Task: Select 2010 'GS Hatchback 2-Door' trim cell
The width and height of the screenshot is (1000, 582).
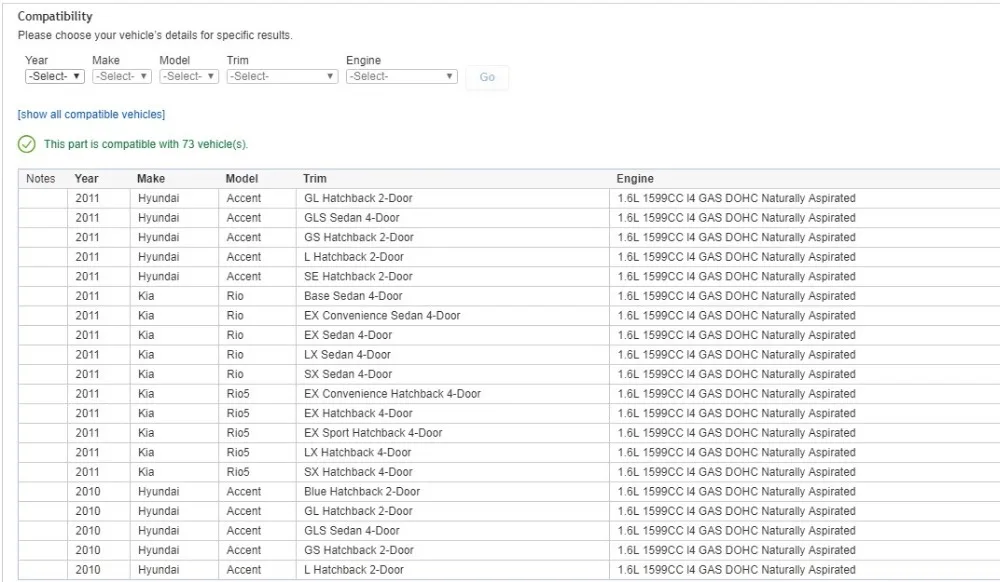Action: tap(453, 550)
